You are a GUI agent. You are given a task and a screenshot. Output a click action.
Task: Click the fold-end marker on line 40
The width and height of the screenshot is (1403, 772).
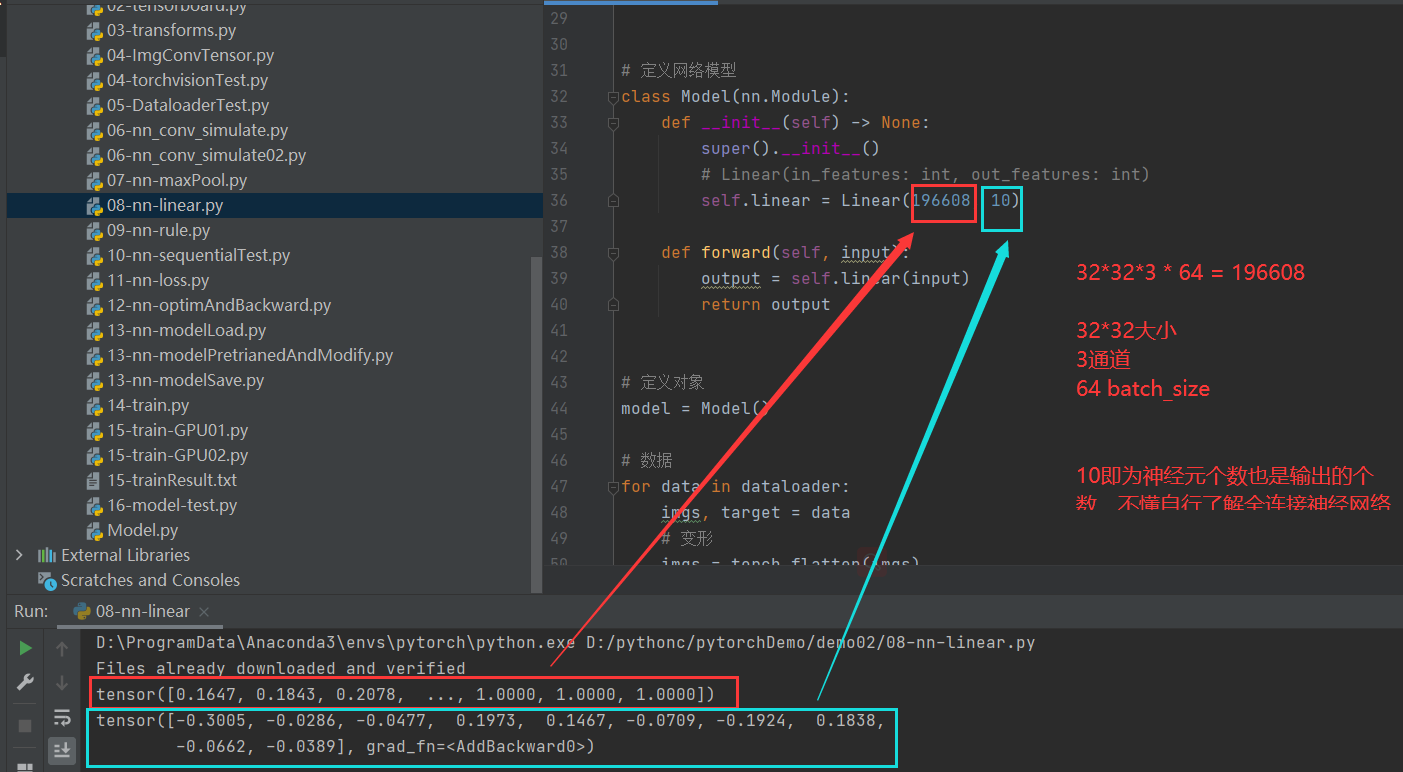pos(612,305)
